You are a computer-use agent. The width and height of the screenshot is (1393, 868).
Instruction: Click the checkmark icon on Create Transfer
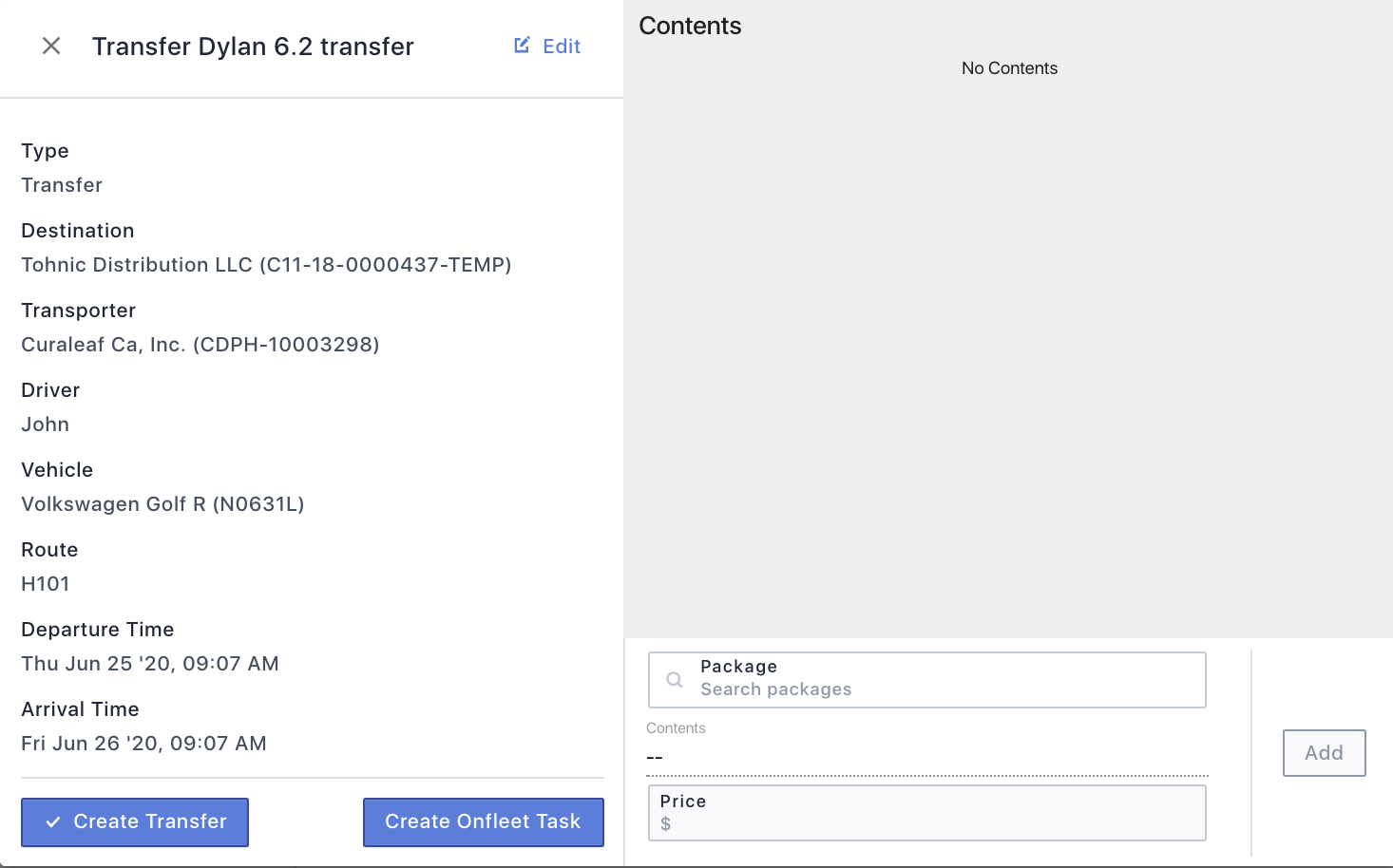coord(53,822)
